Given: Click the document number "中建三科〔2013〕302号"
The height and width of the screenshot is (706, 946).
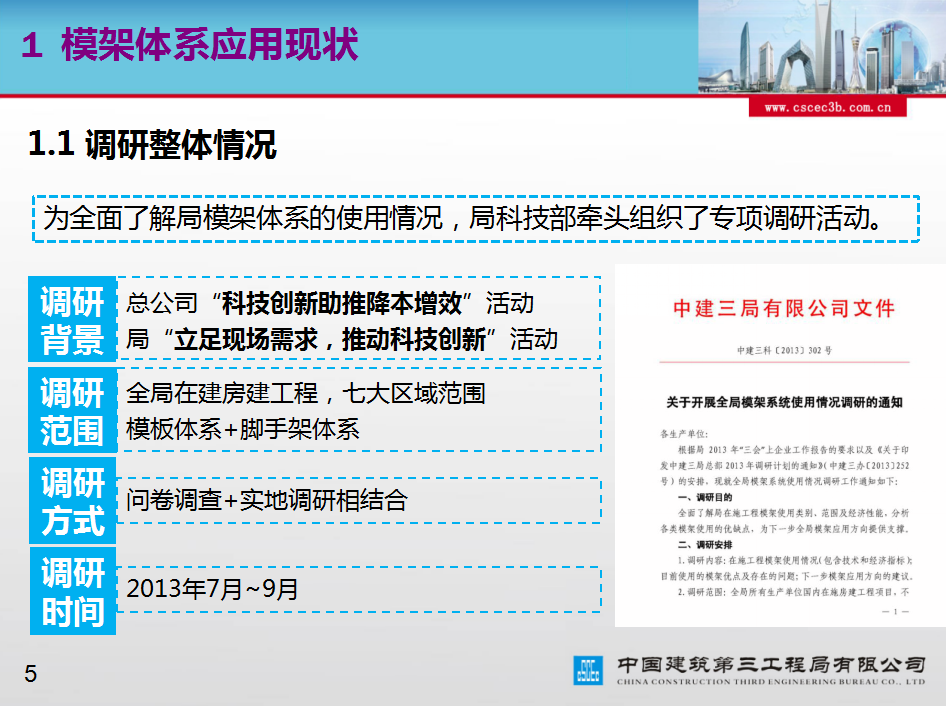Looking at the screenshot, I should coord(784,350).
